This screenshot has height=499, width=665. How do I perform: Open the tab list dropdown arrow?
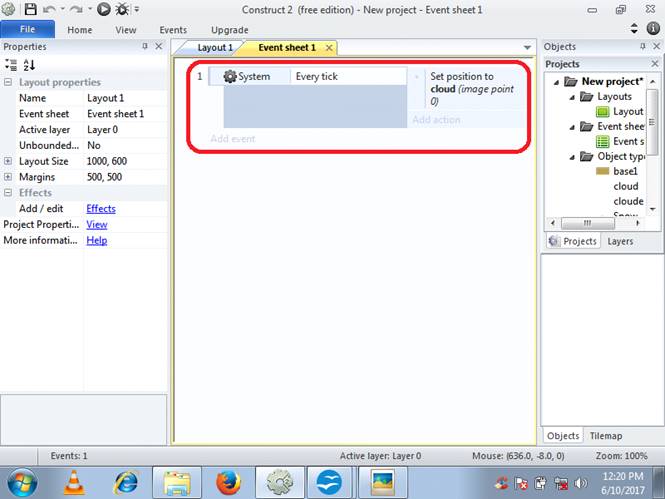[527, 47]
